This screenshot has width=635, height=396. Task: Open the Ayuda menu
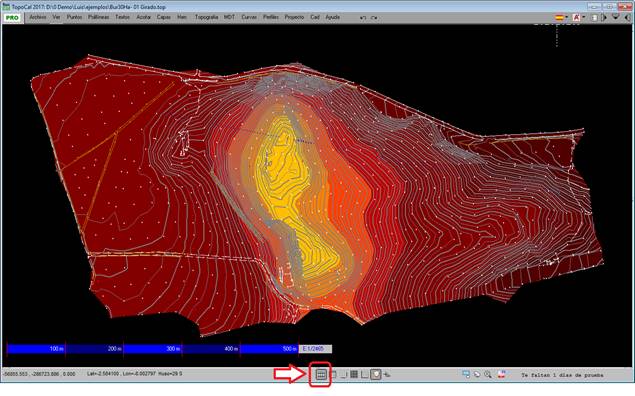point(332,17)
